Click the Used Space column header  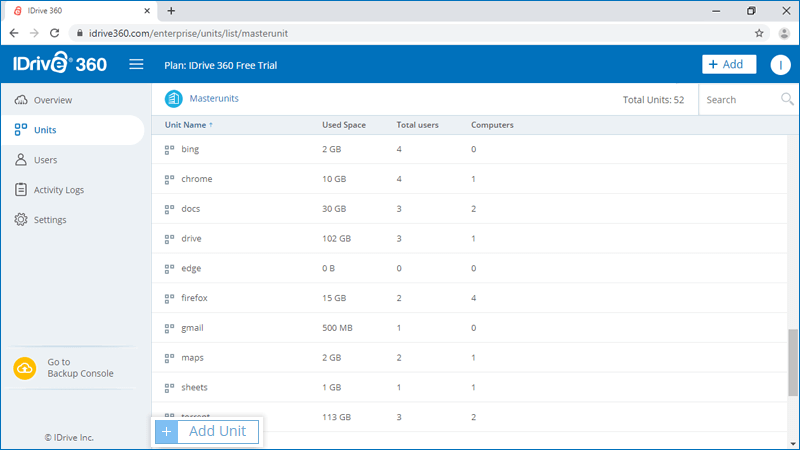coord(344,125)
